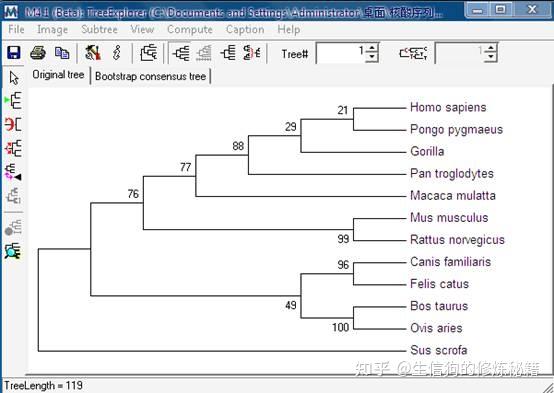
Task: Select the topology-only tree view icon
Action: 181,53
